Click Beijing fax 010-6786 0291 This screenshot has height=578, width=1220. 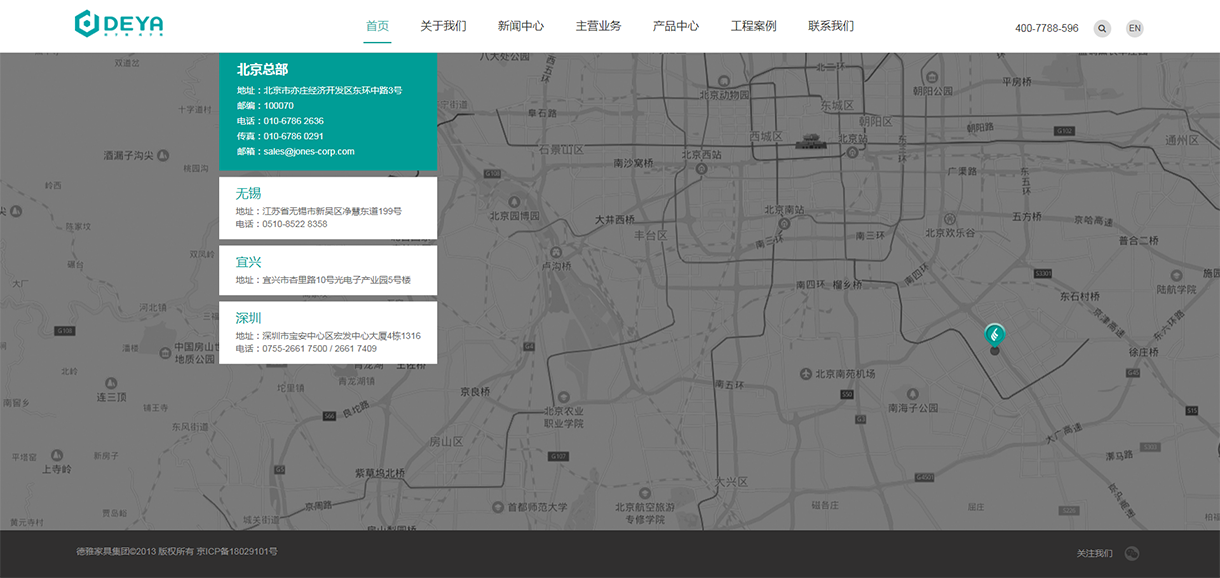280,136
